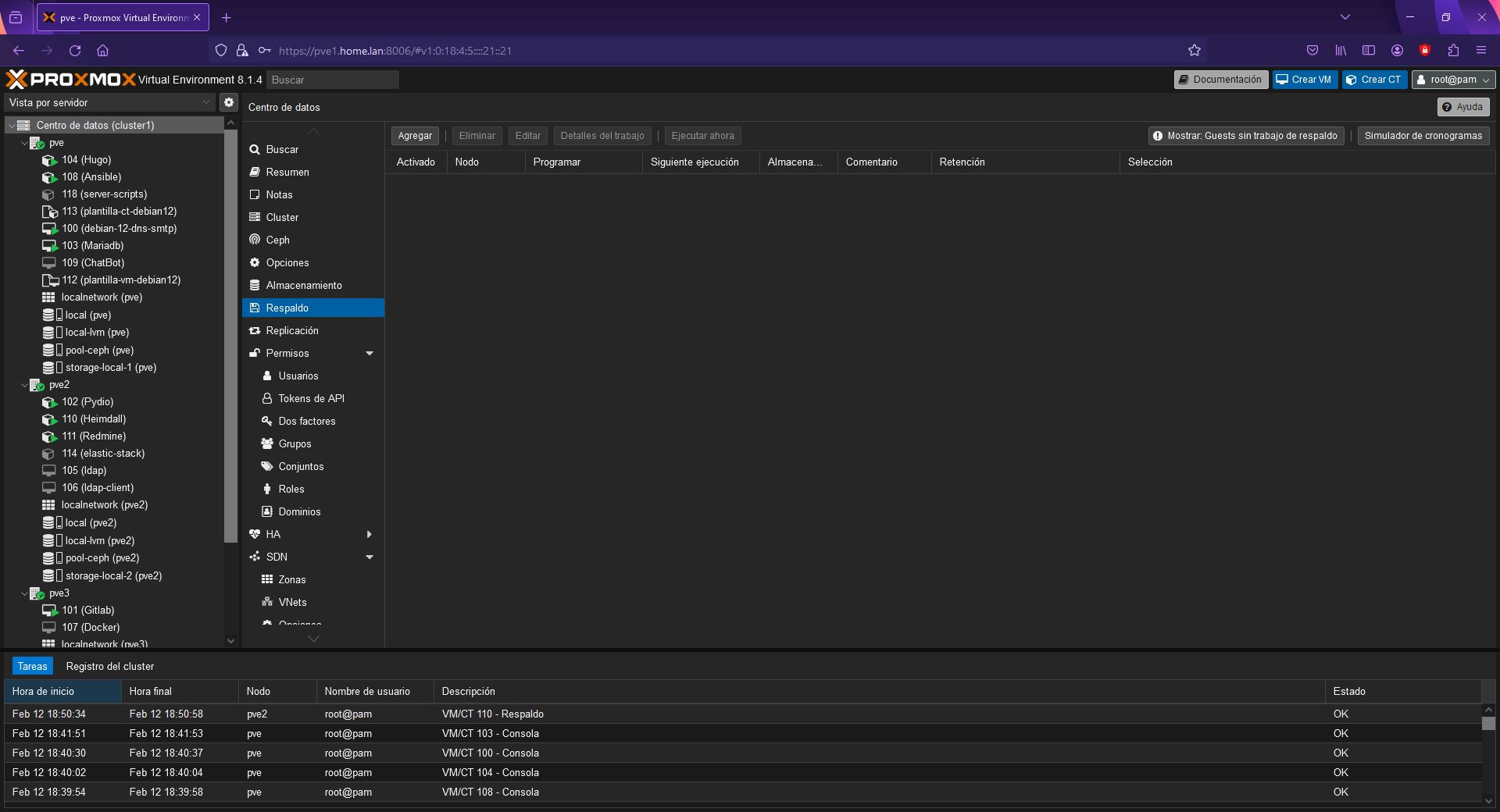The image size is (1500, 812).
Task: Click the Buscar search field in header
Action: 333,80
